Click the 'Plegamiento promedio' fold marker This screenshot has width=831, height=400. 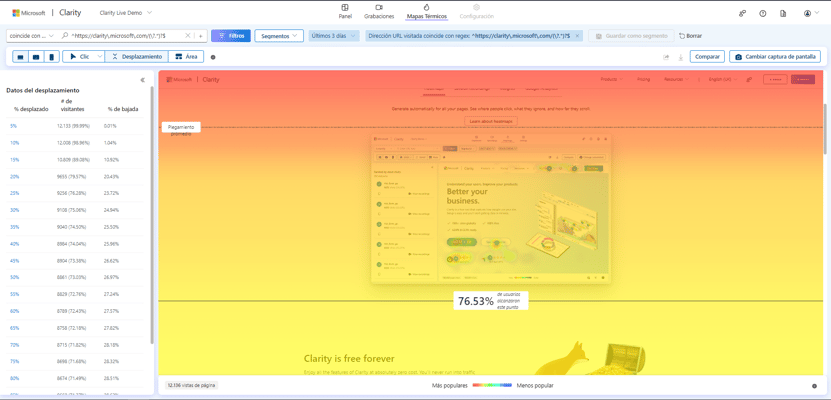[x=181, y=130]
